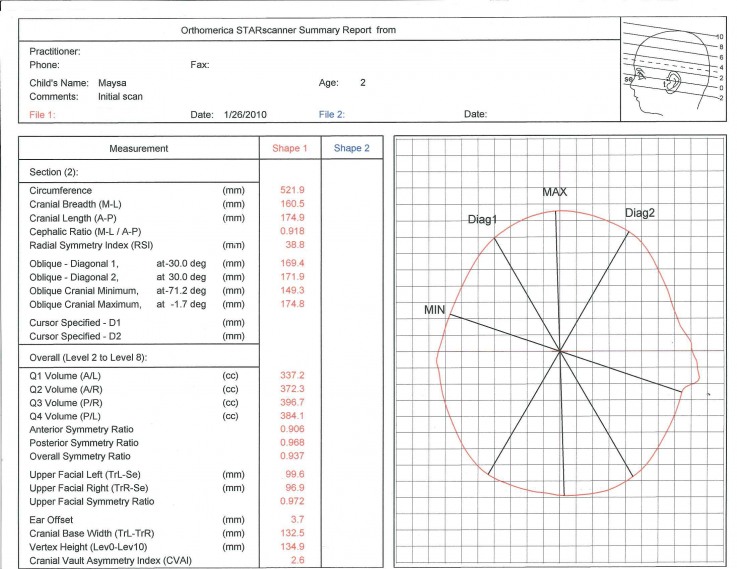Click the File 2 label
The width and height of the screenshot is (737, 569).
pyautogui.click(x=332, y=114)
